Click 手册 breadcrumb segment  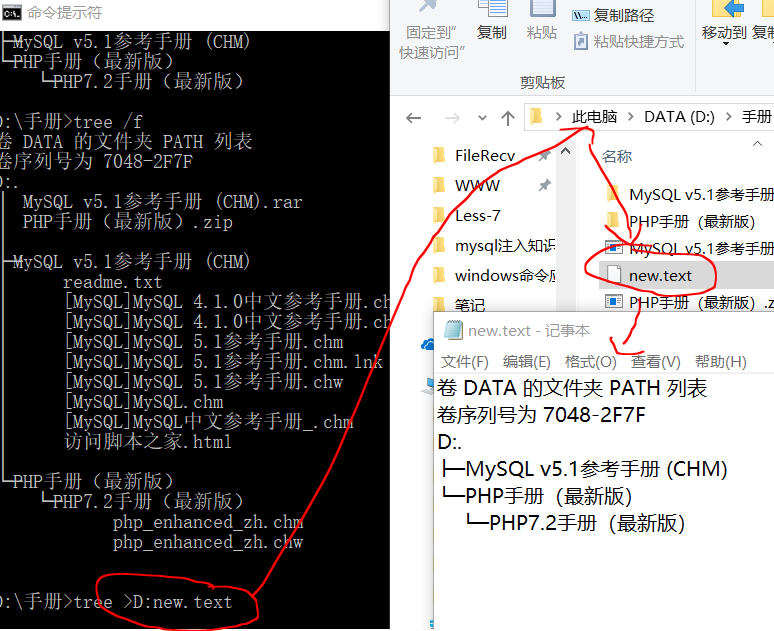pyautogui.click(x=756, y=117)
